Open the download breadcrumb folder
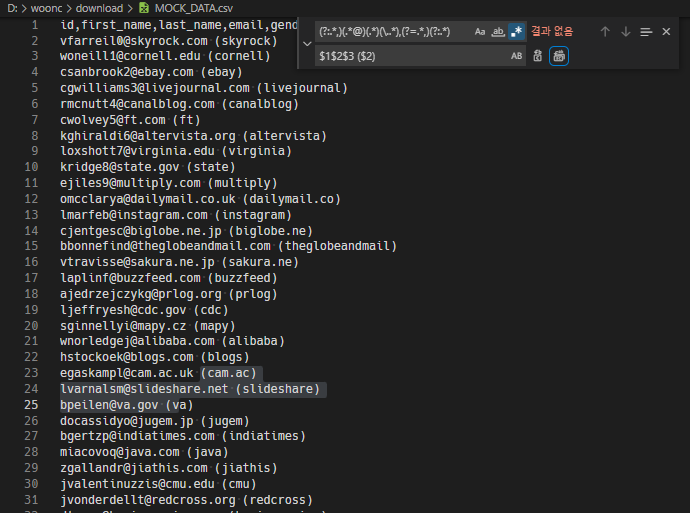690x513 pixels. click(99, 8)
